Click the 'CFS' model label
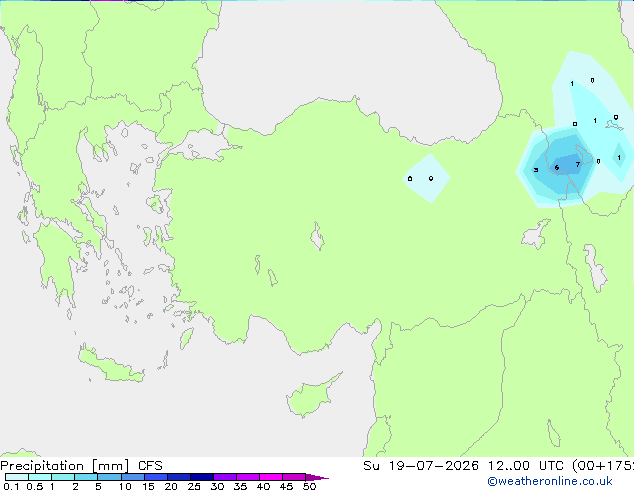 coord(150,466)
